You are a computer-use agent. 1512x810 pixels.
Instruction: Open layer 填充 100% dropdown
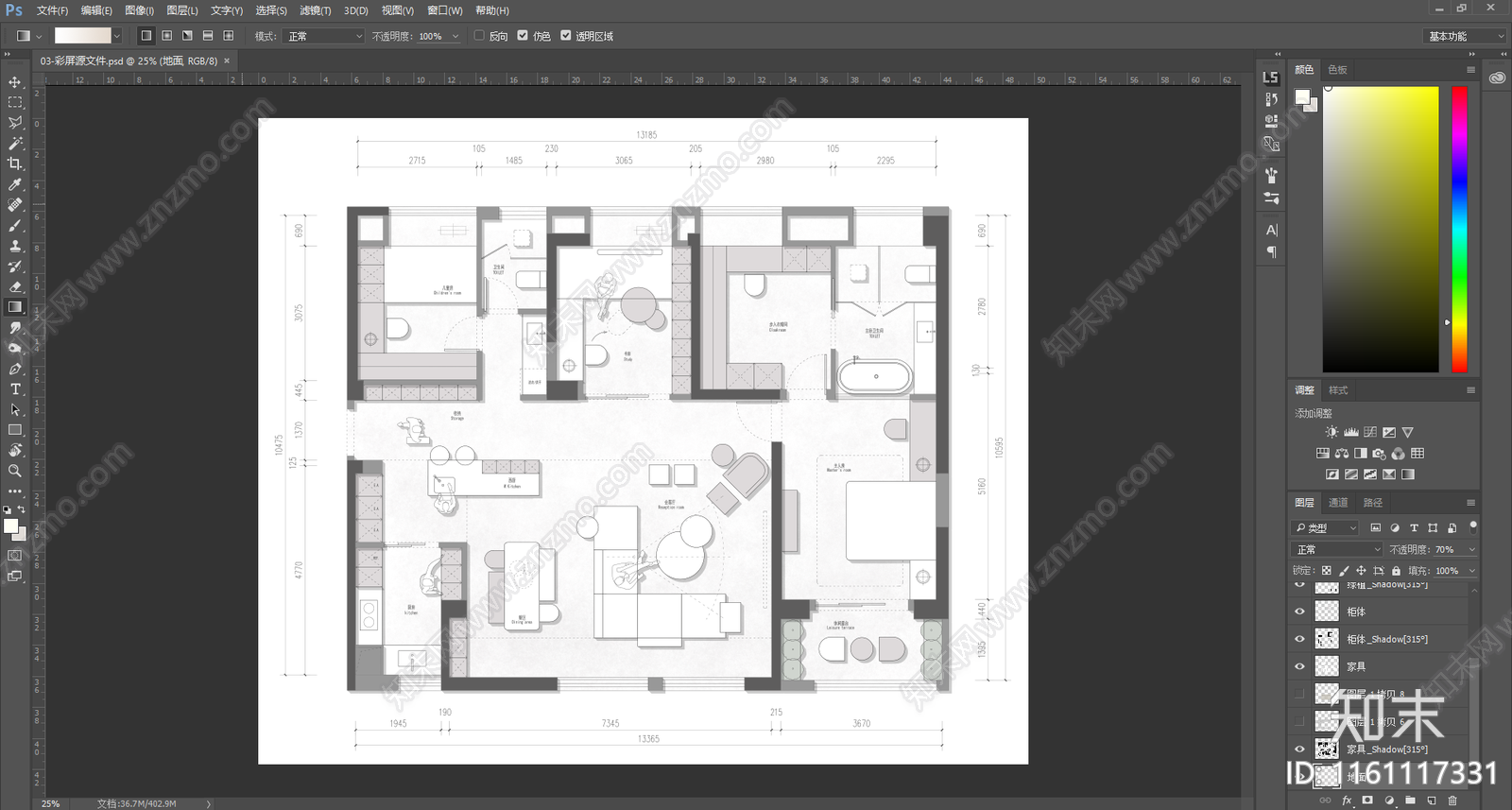point(1471,571)
